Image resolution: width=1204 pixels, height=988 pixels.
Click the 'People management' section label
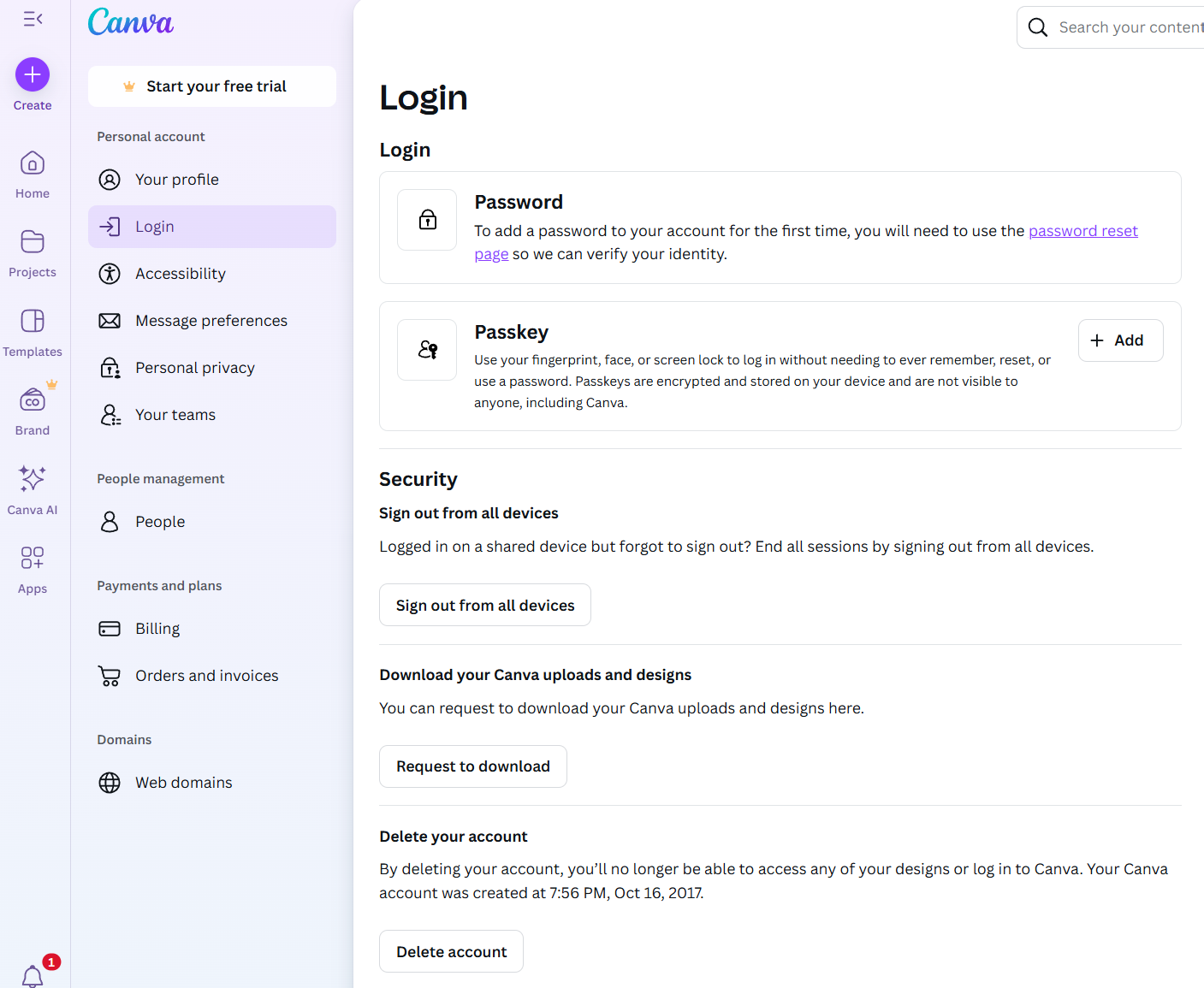click(x=161, y=479)
